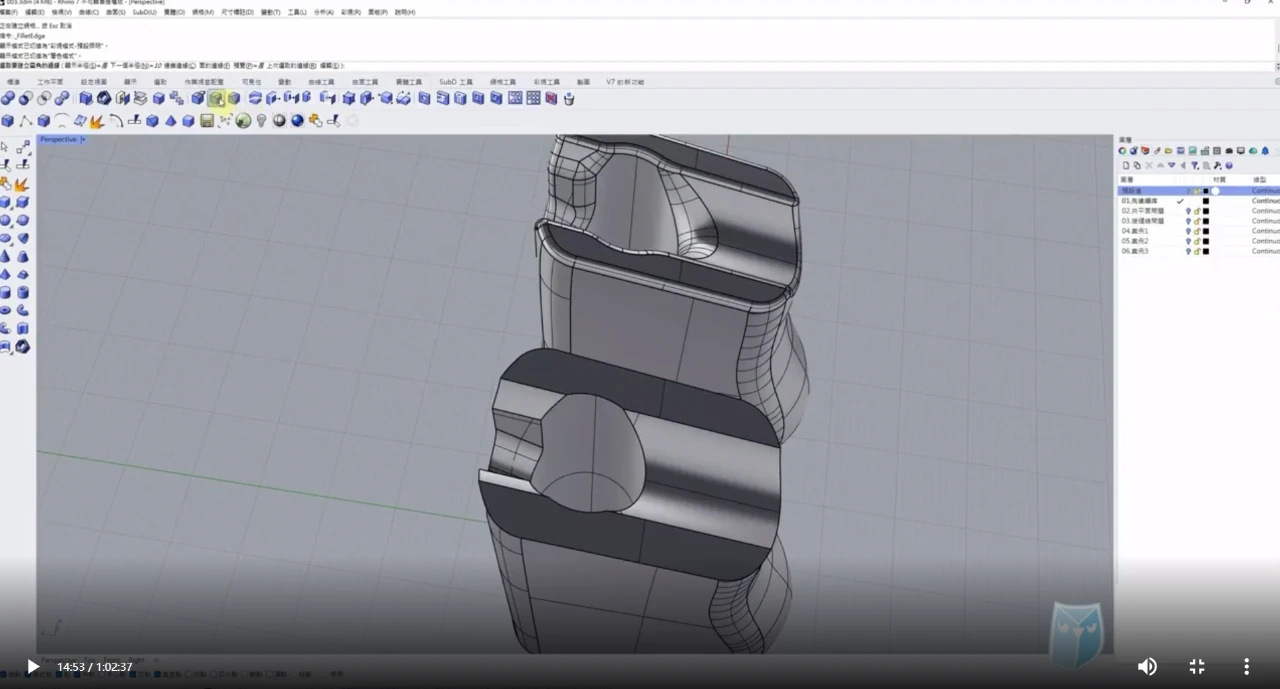
Task: Create a new layer with the page icon
Action: click(1125, 165)
